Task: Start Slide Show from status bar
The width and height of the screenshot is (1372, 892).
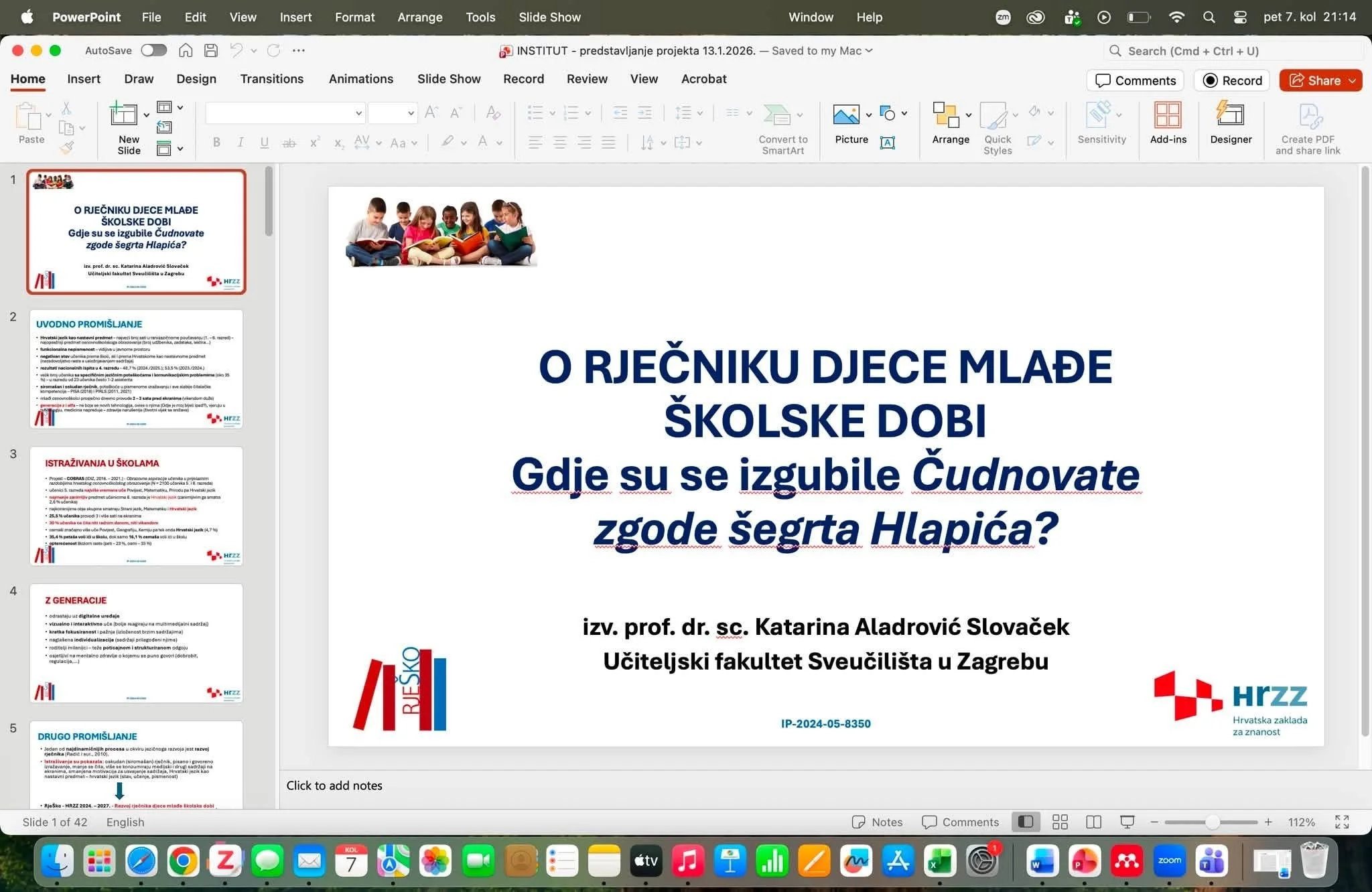Action: 1127,822
